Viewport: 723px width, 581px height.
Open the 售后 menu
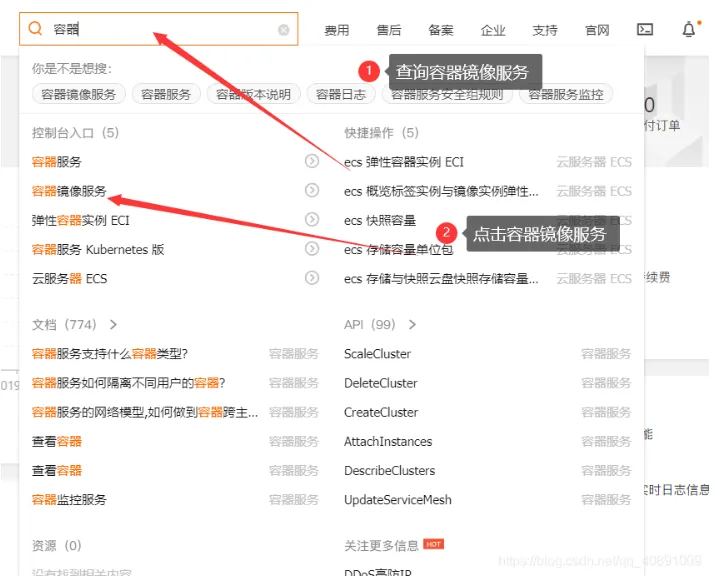click(389, 30)
